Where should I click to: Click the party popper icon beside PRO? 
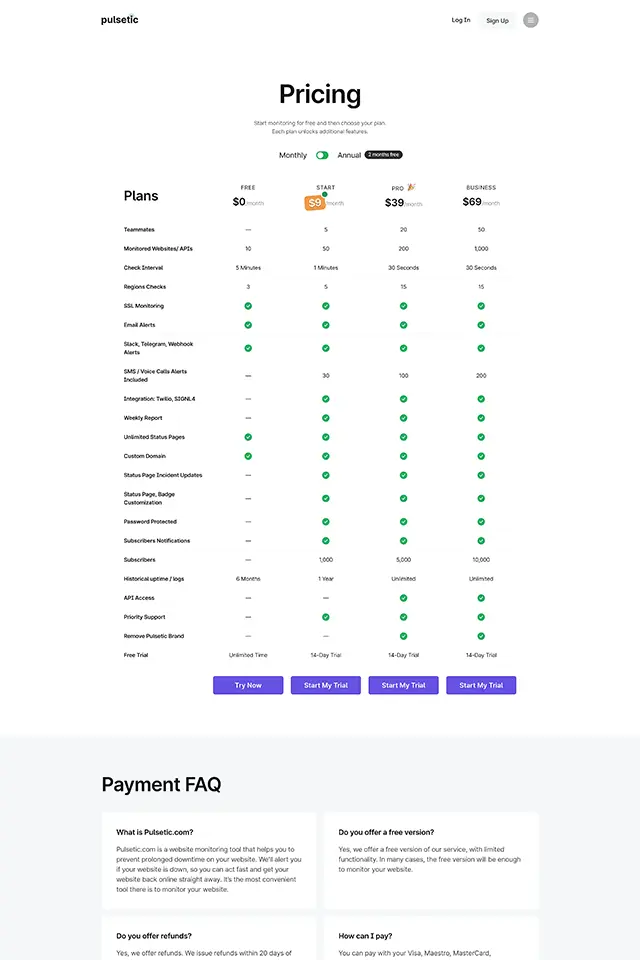coord(411,187)
